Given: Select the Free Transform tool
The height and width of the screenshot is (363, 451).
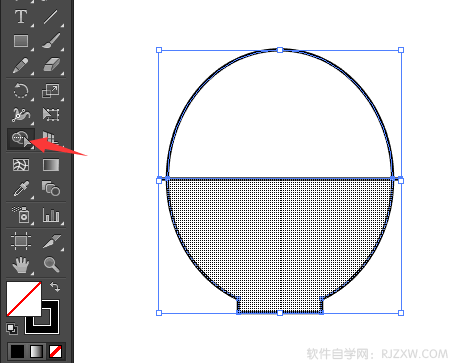Looking at the screenshot, I should pyautogui.click(x=51, y=114).
